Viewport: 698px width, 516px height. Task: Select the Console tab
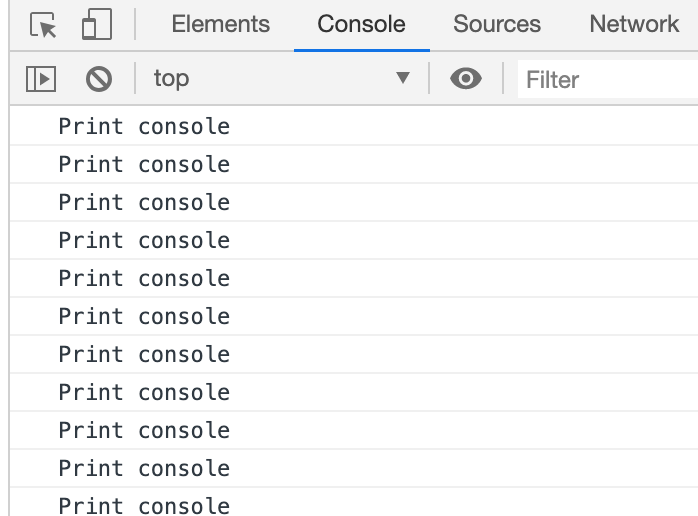click(x=361, y=24)
